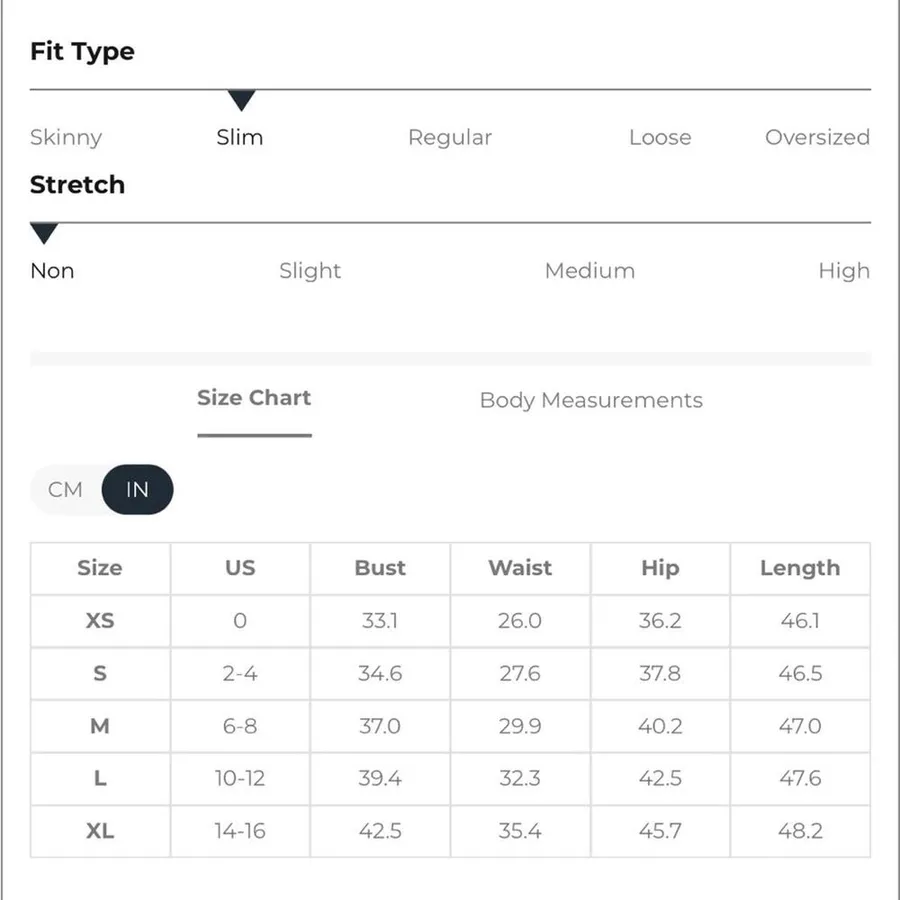Click the Bust column header

click(380, 568)
